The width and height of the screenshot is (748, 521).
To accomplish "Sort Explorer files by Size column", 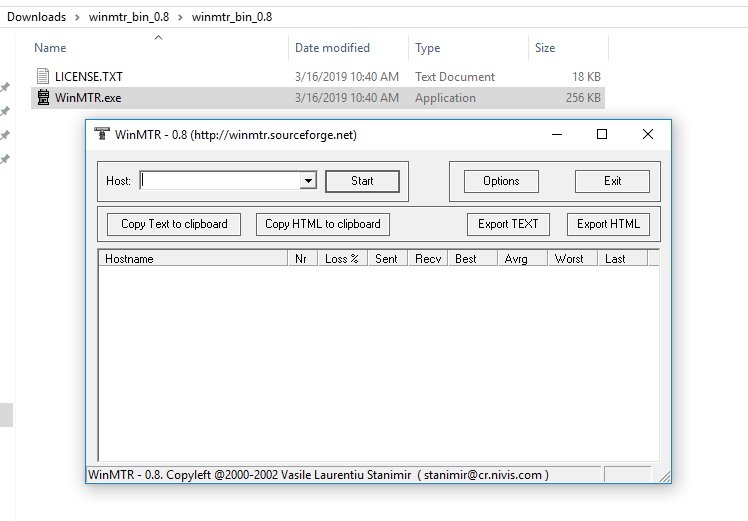I will 545,48.
